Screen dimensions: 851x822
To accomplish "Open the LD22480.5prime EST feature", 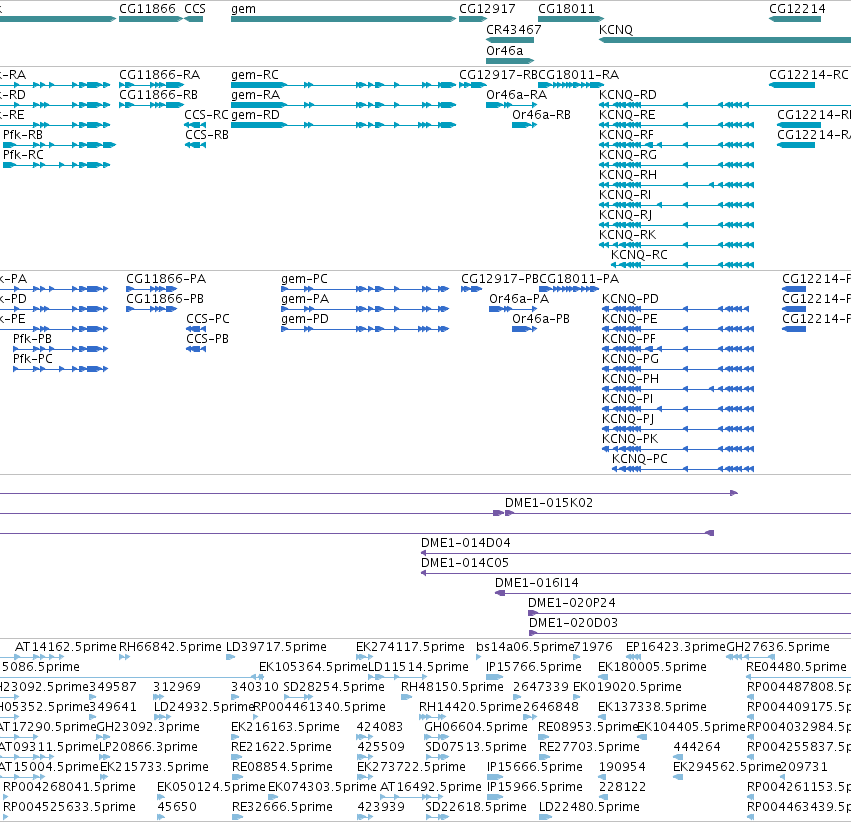I will tap(544, 817).
